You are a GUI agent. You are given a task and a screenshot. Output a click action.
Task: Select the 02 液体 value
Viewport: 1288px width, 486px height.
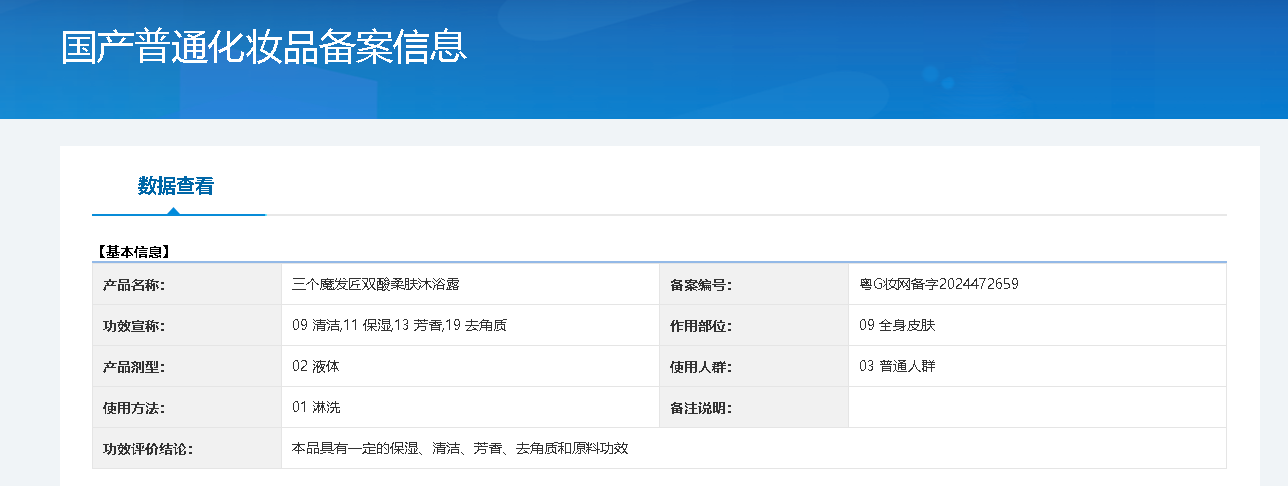tap(316, 367)
